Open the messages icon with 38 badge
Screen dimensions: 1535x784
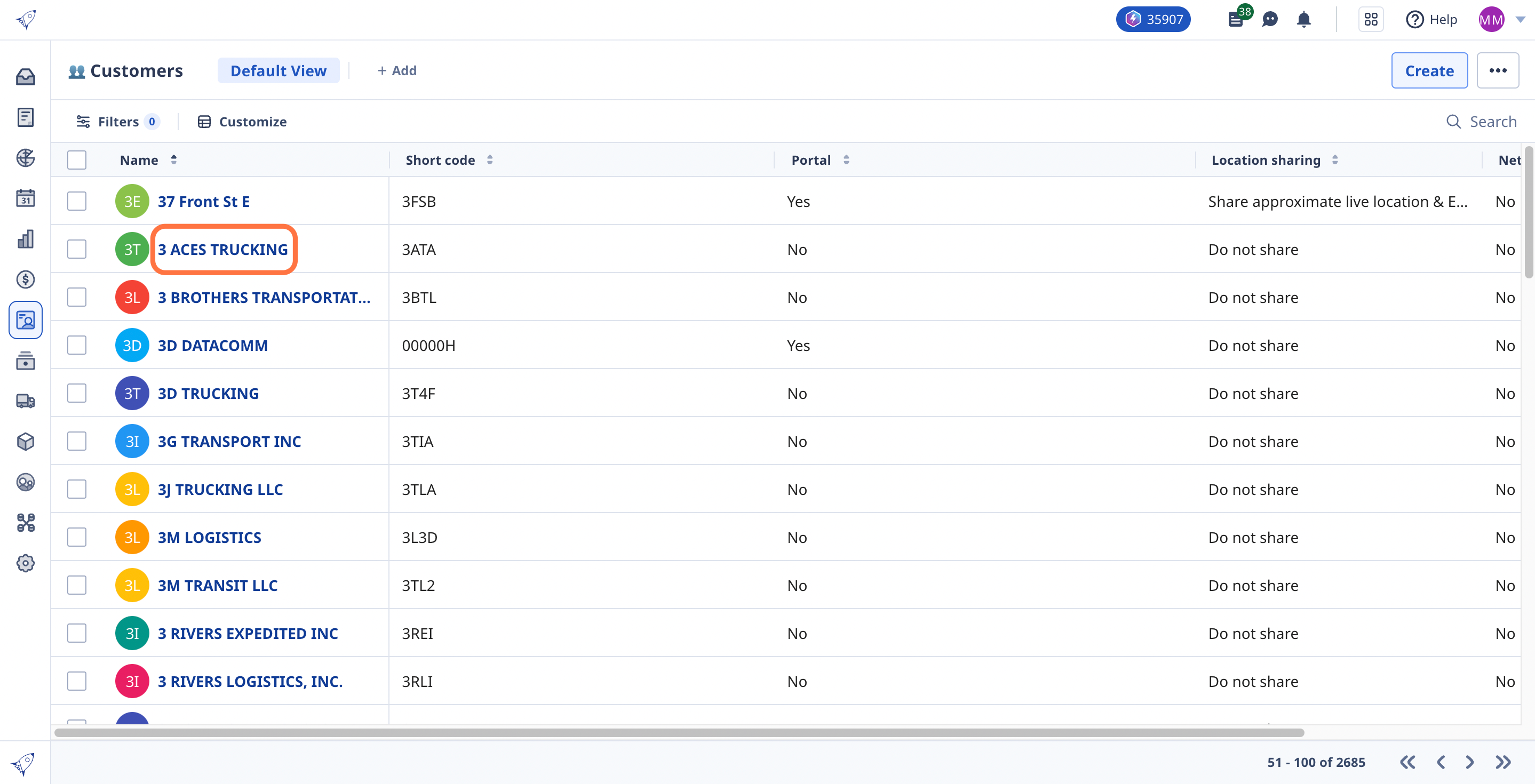point(1236,19)
